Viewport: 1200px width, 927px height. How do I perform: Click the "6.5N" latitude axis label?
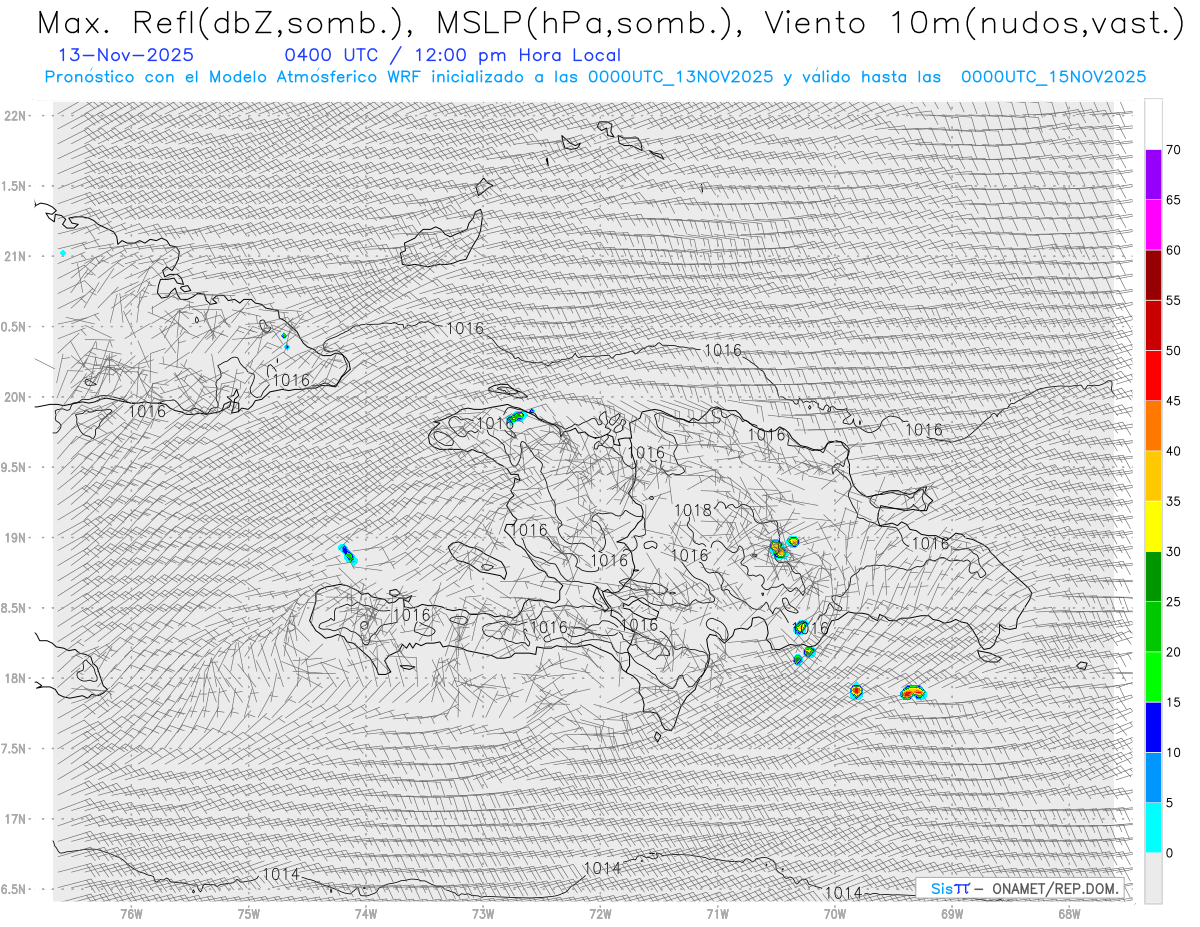13,889
